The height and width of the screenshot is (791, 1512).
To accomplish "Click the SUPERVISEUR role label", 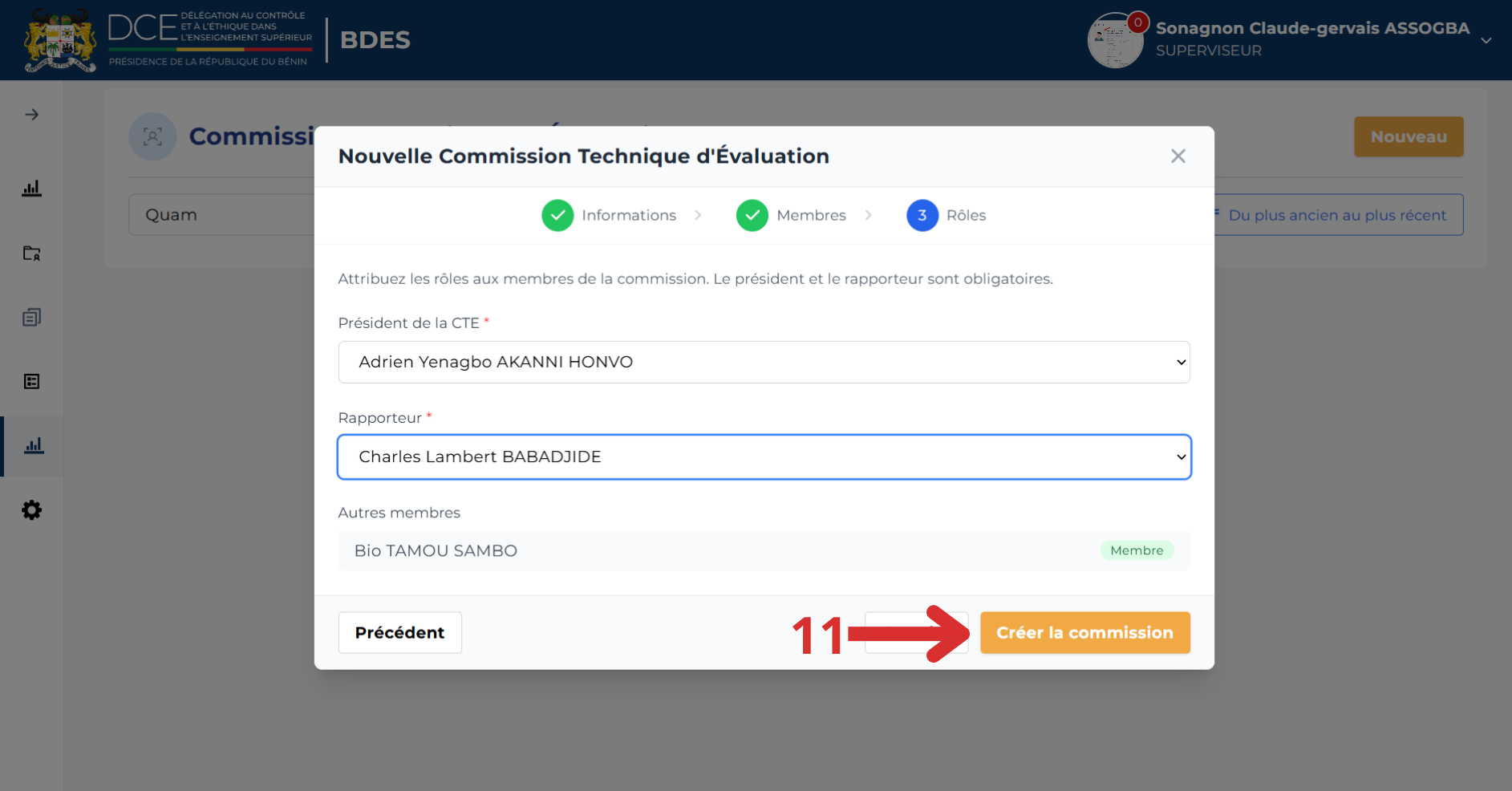I will point(1209,51).
